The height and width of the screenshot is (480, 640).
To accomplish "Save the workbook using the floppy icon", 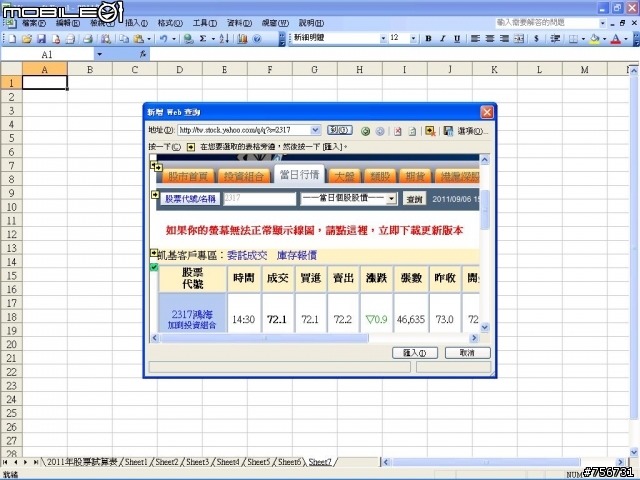I will pos(41,39).
